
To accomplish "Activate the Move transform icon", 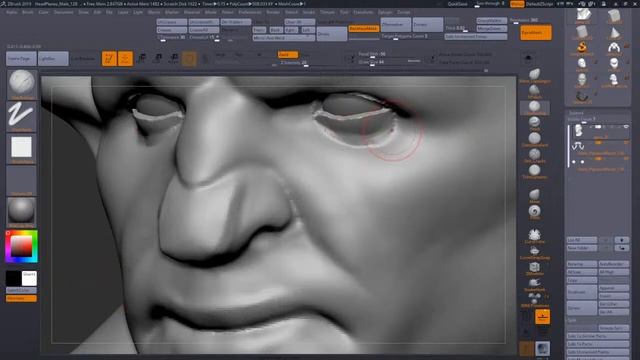I will click(142, 58).
